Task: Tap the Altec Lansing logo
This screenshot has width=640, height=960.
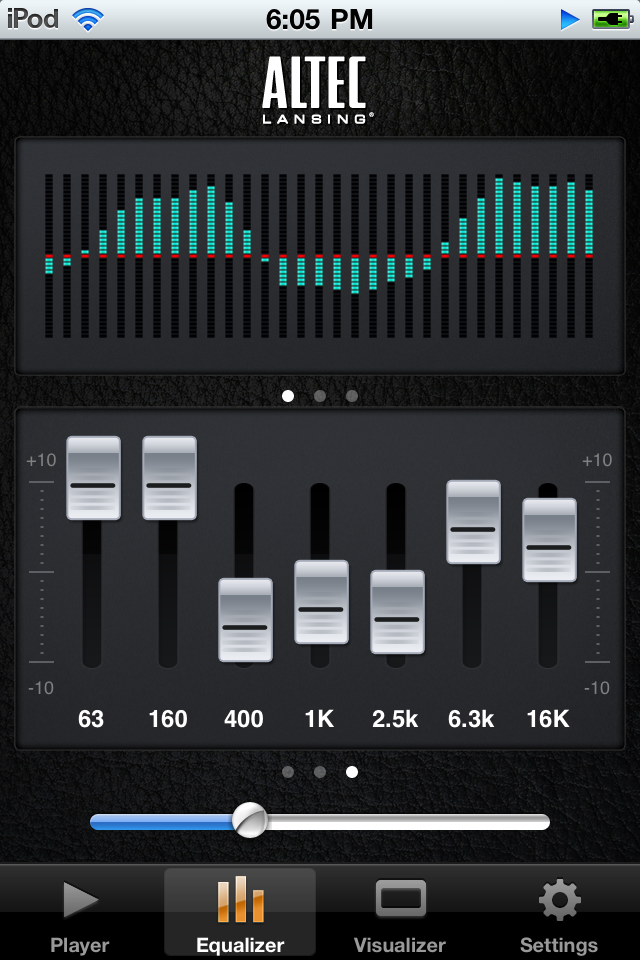Action: coord(317,91)
